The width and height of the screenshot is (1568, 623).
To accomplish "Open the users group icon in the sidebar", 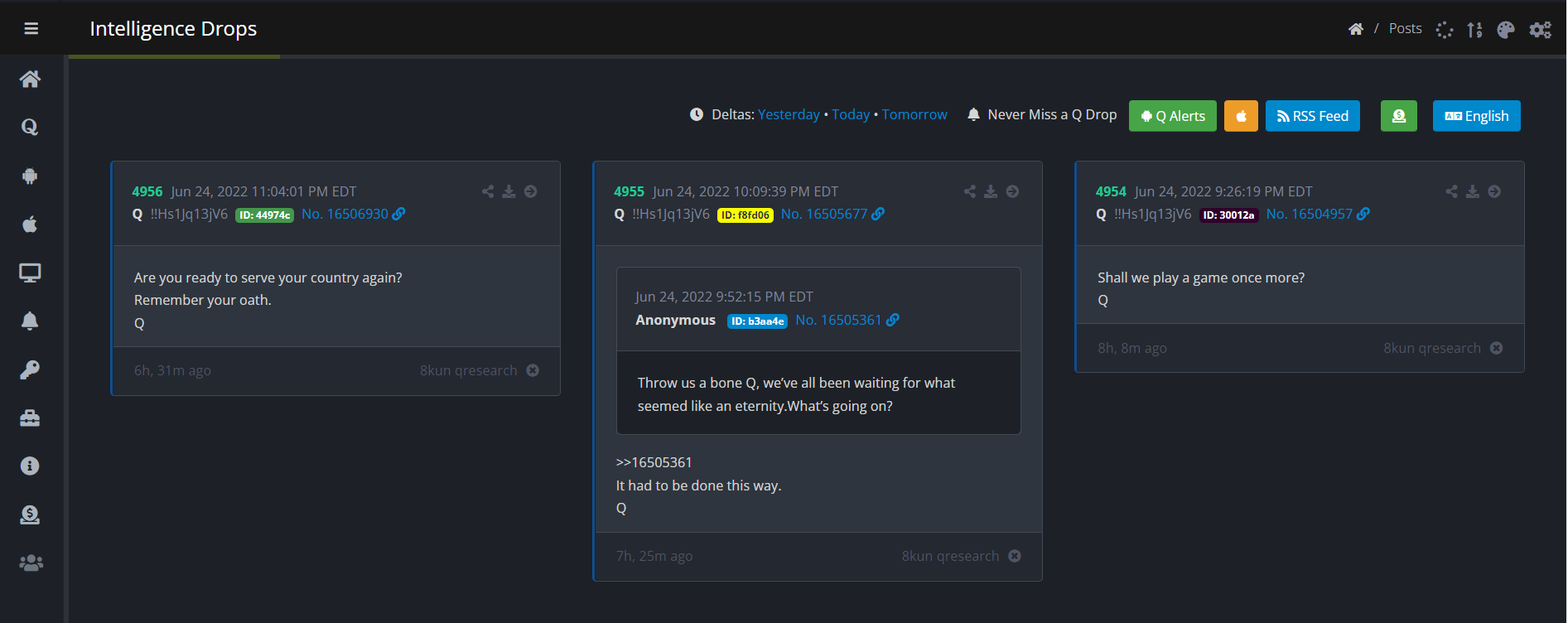I will 31,563.
